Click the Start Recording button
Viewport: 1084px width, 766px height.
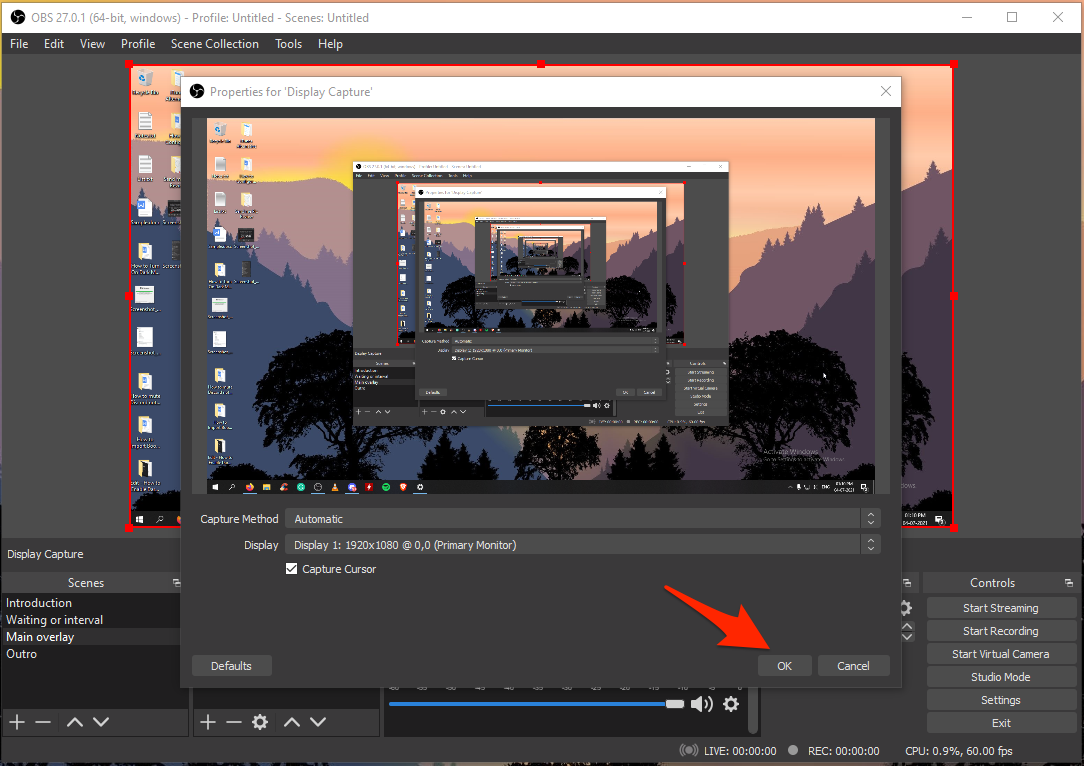[1000, 631]
